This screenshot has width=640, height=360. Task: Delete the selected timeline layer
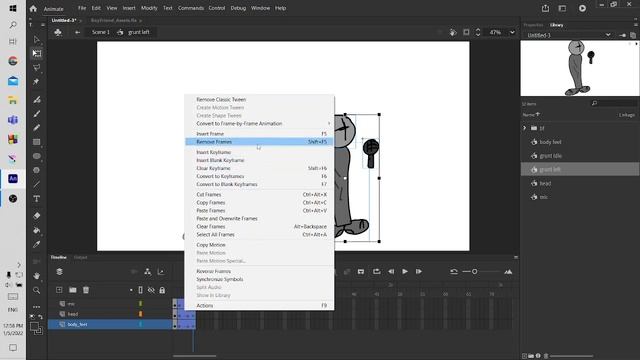[x=86, y=290]
